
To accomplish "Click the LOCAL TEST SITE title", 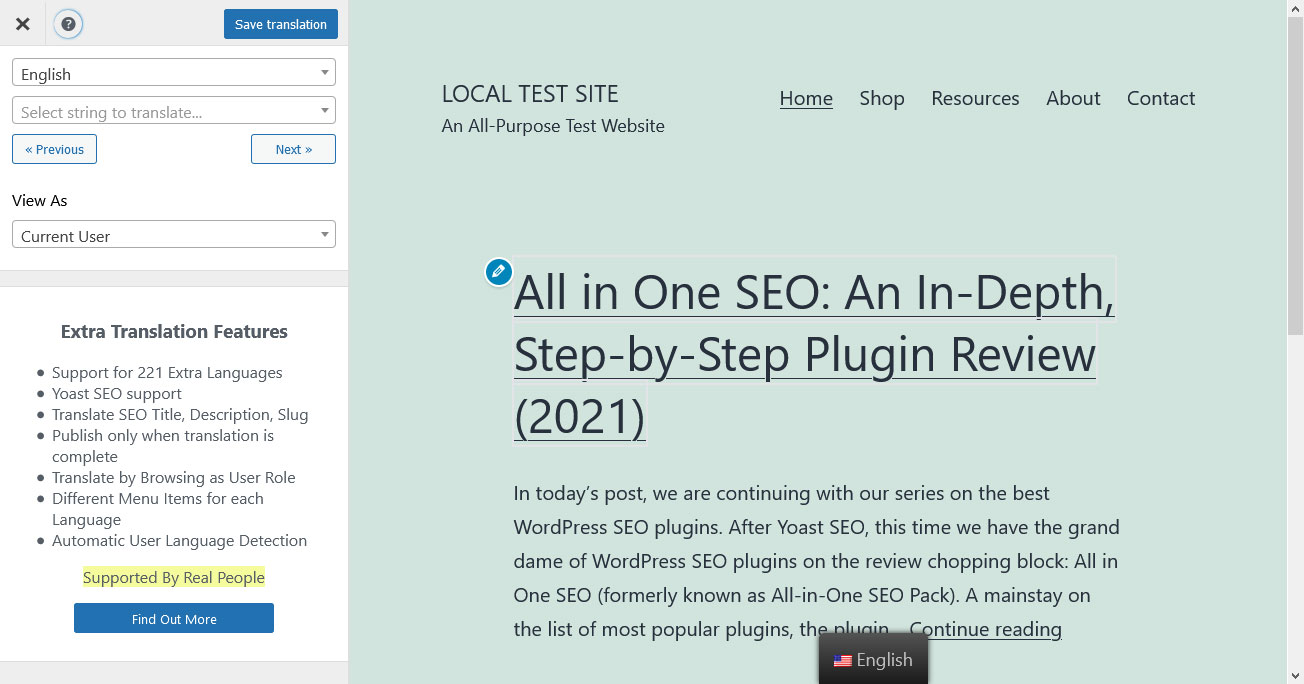I will [x=530, y=94].
